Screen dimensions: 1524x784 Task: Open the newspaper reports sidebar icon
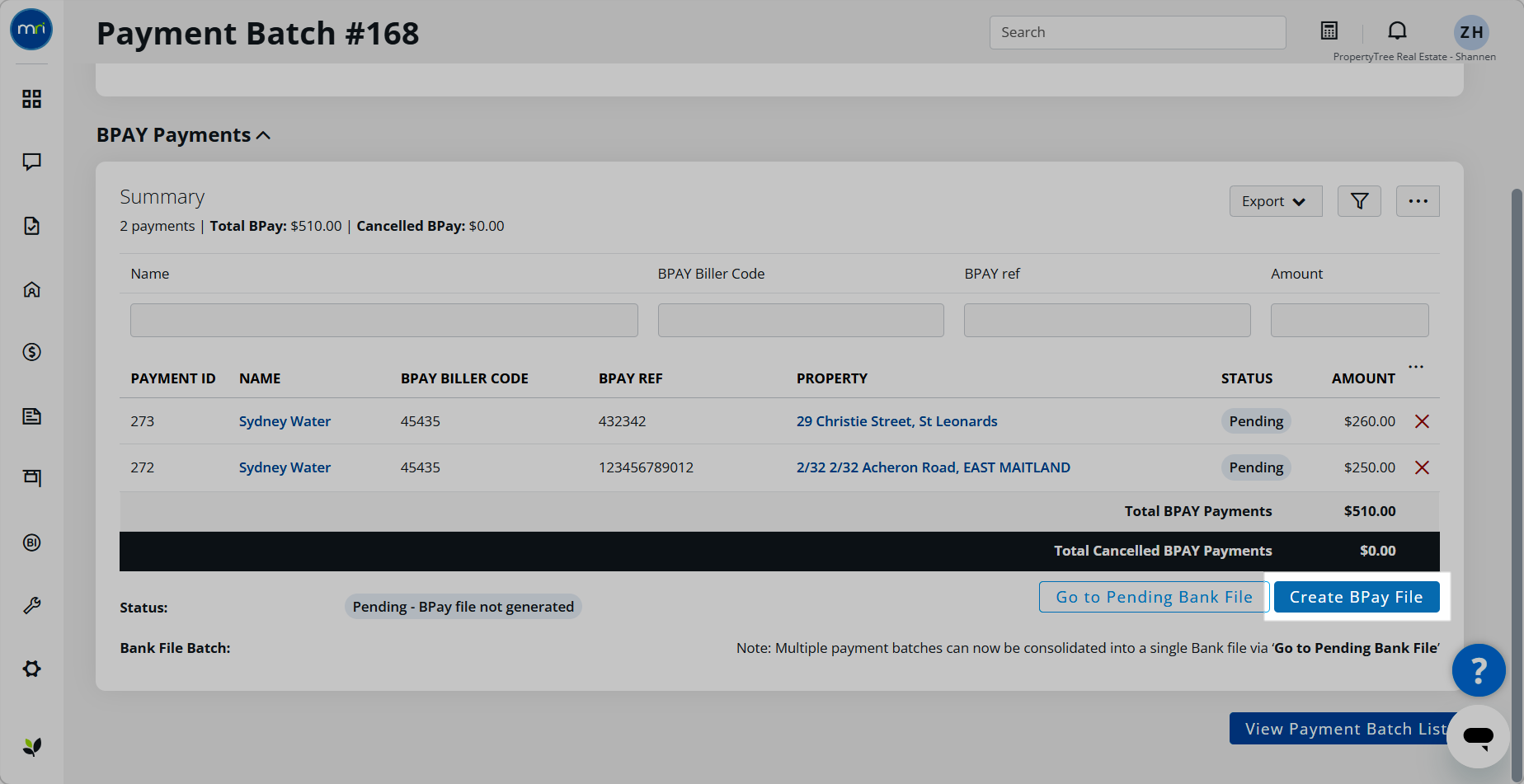(31, 415)
